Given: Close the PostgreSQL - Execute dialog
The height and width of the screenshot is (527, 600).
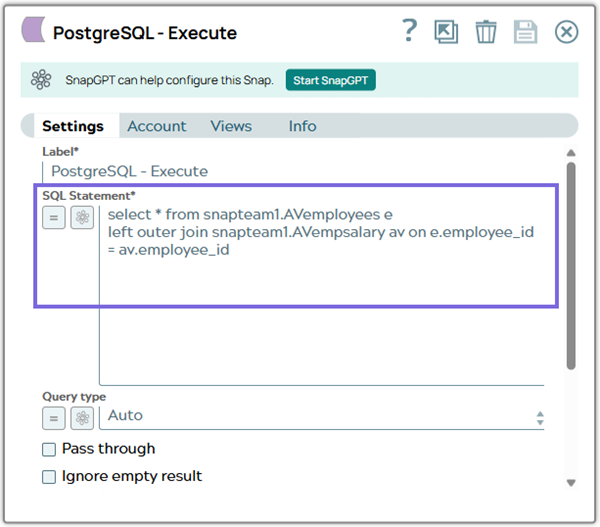Looking at the screenshot, I should tap(566, 32).
